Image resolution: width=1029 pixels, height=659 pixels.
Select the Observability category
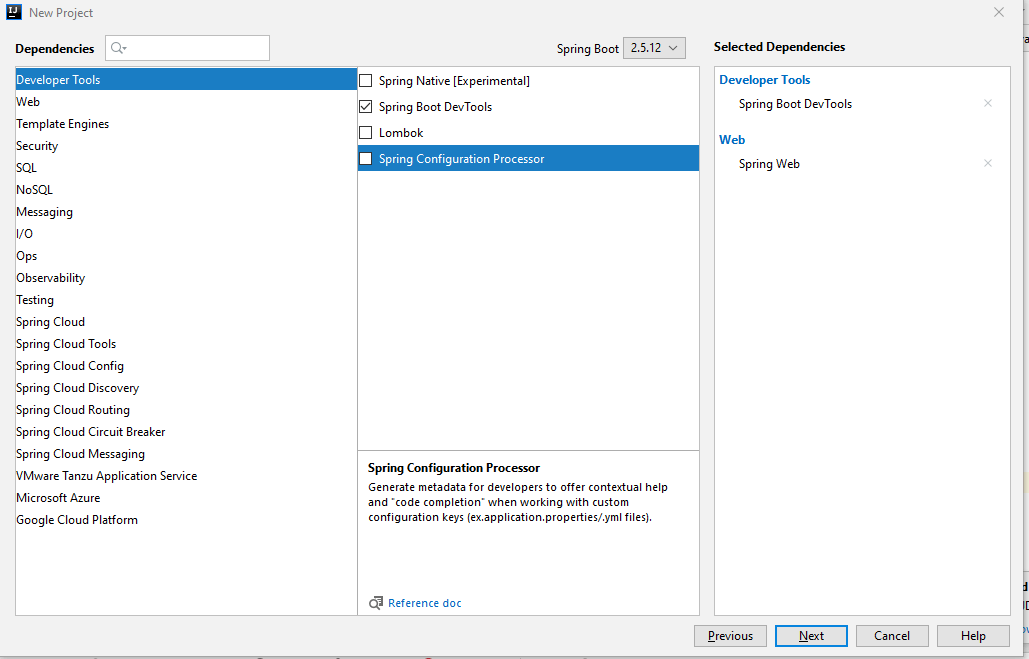click(x=186, y=278)
